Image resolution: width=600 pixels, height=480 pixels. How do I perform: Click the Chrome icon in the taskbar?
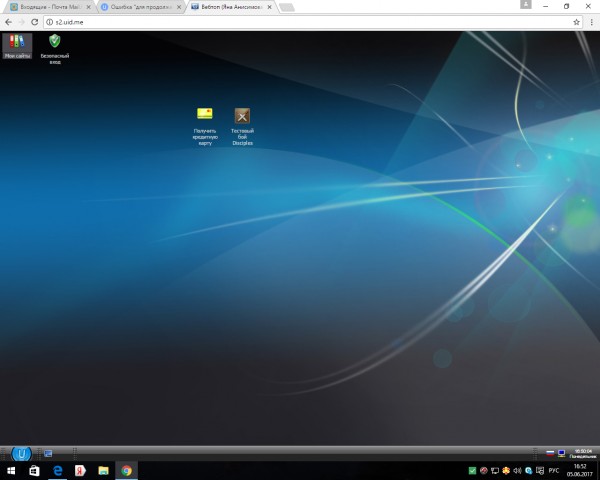click(x=126, y=470)
